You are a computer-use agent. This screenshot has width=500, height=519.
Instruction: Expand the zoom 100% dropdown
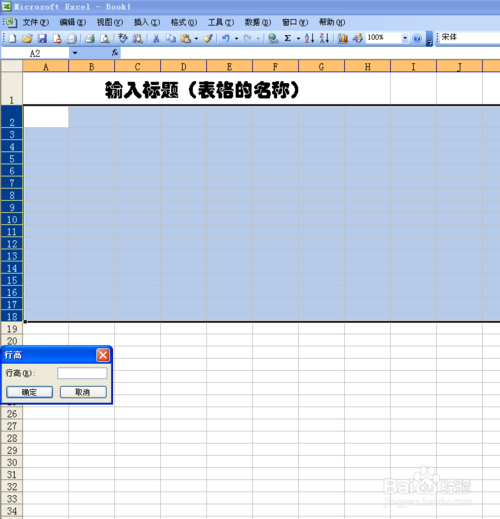click(405, 38)
